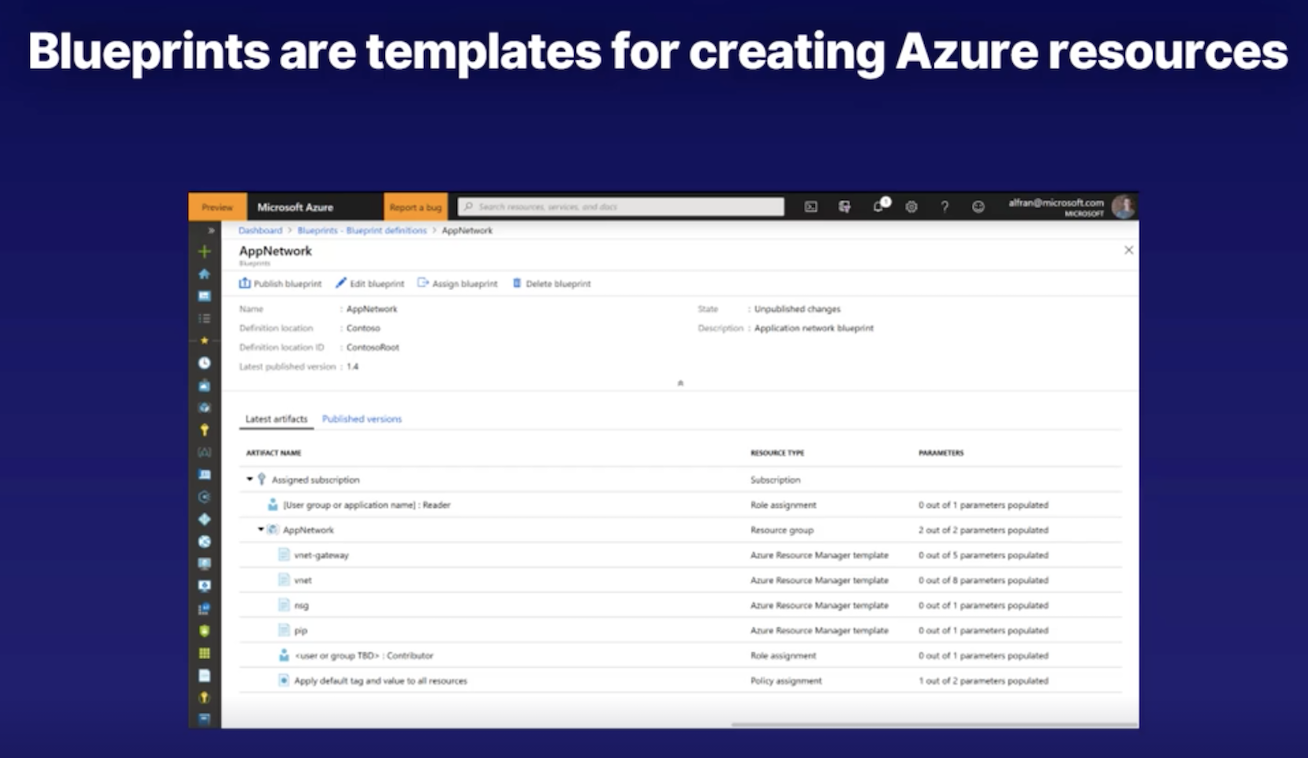The image size is (1308, 758).
Task: Click Publish blueprint button
Action: point(281,284)
